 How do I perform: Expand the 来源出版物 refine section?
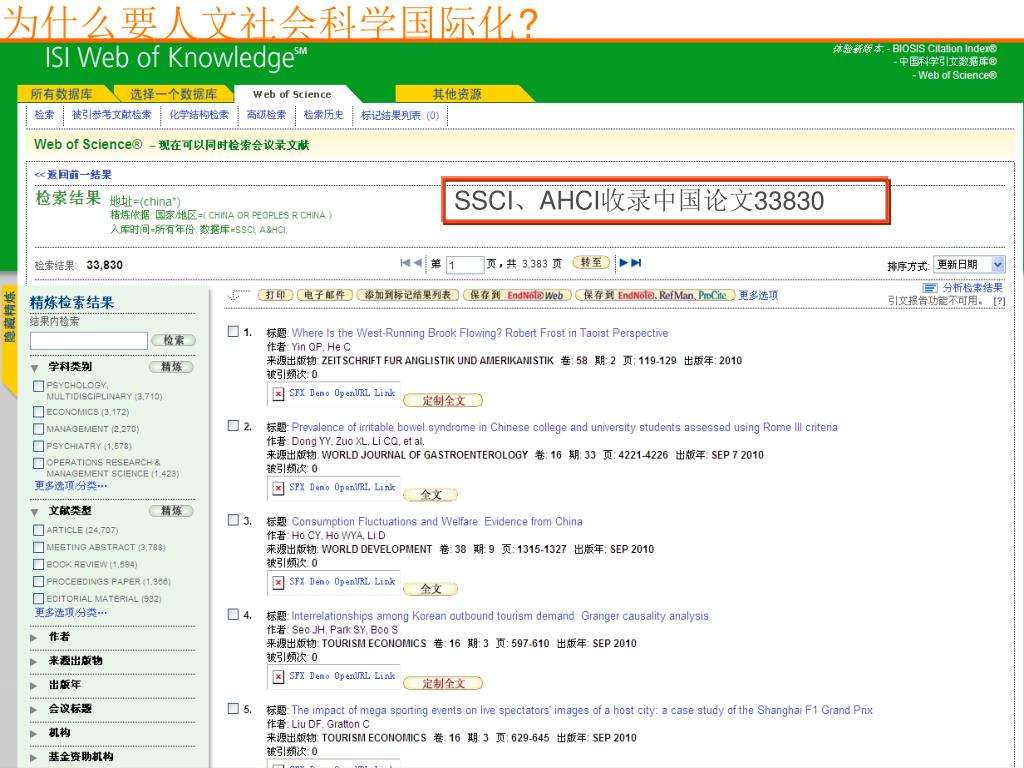(x=34, y=662)
